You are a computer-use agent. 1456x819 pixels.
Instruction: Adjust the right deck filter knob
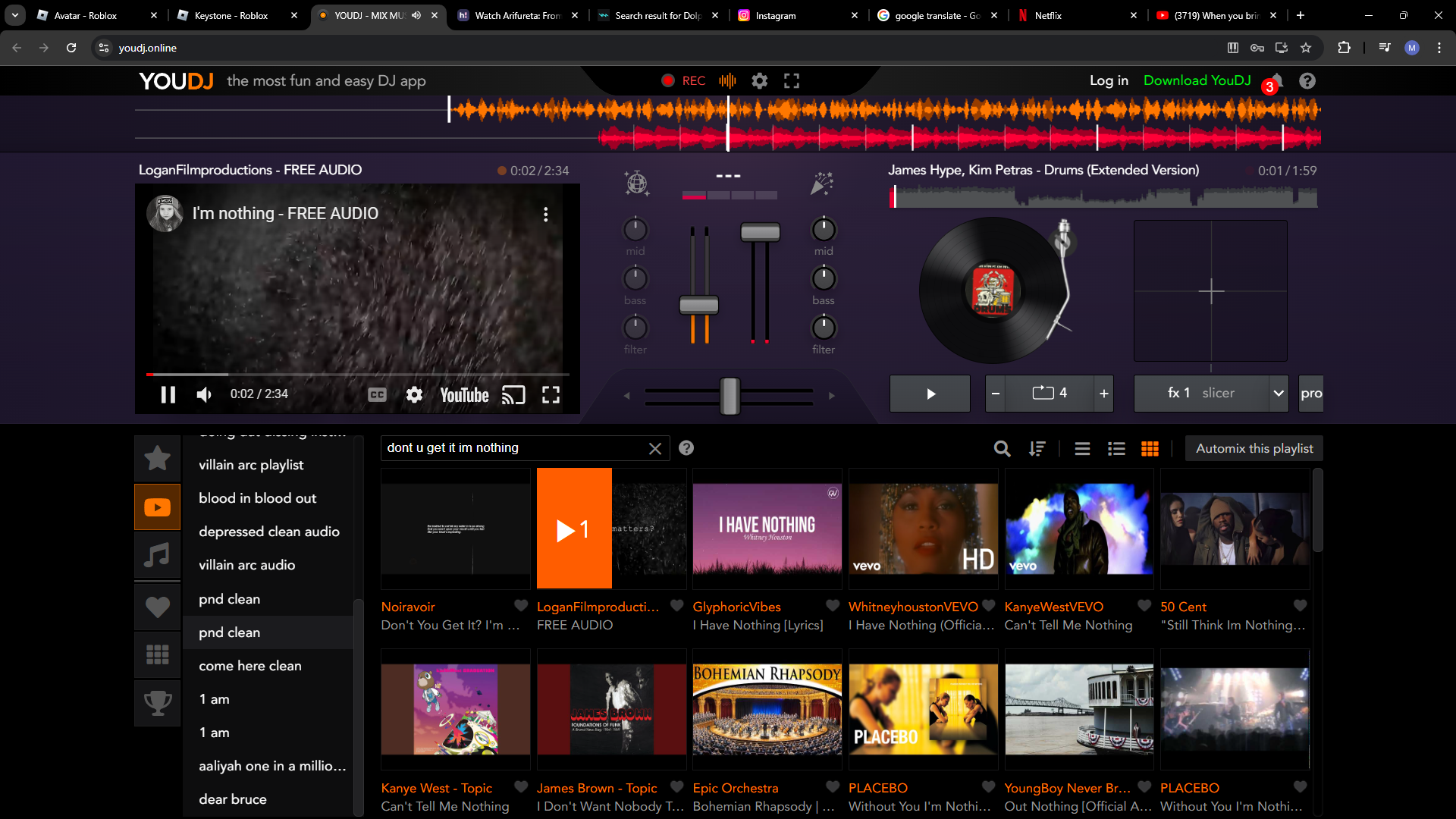pos(824,328)
